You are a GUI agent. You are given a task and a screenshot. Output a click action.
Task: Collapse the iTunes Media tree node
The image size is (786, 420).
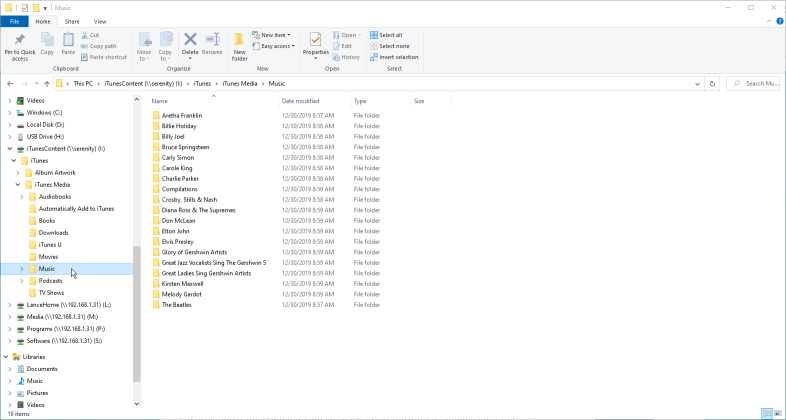pos(18,185)
